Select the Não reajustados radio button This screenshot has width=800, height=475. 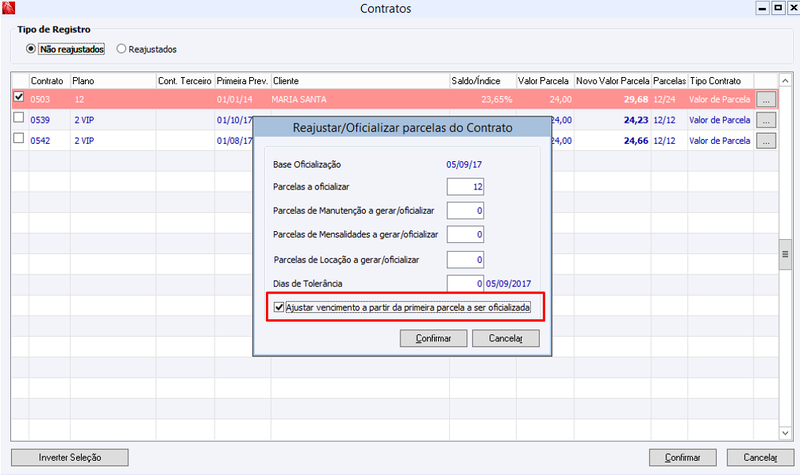tap(31, 49)
